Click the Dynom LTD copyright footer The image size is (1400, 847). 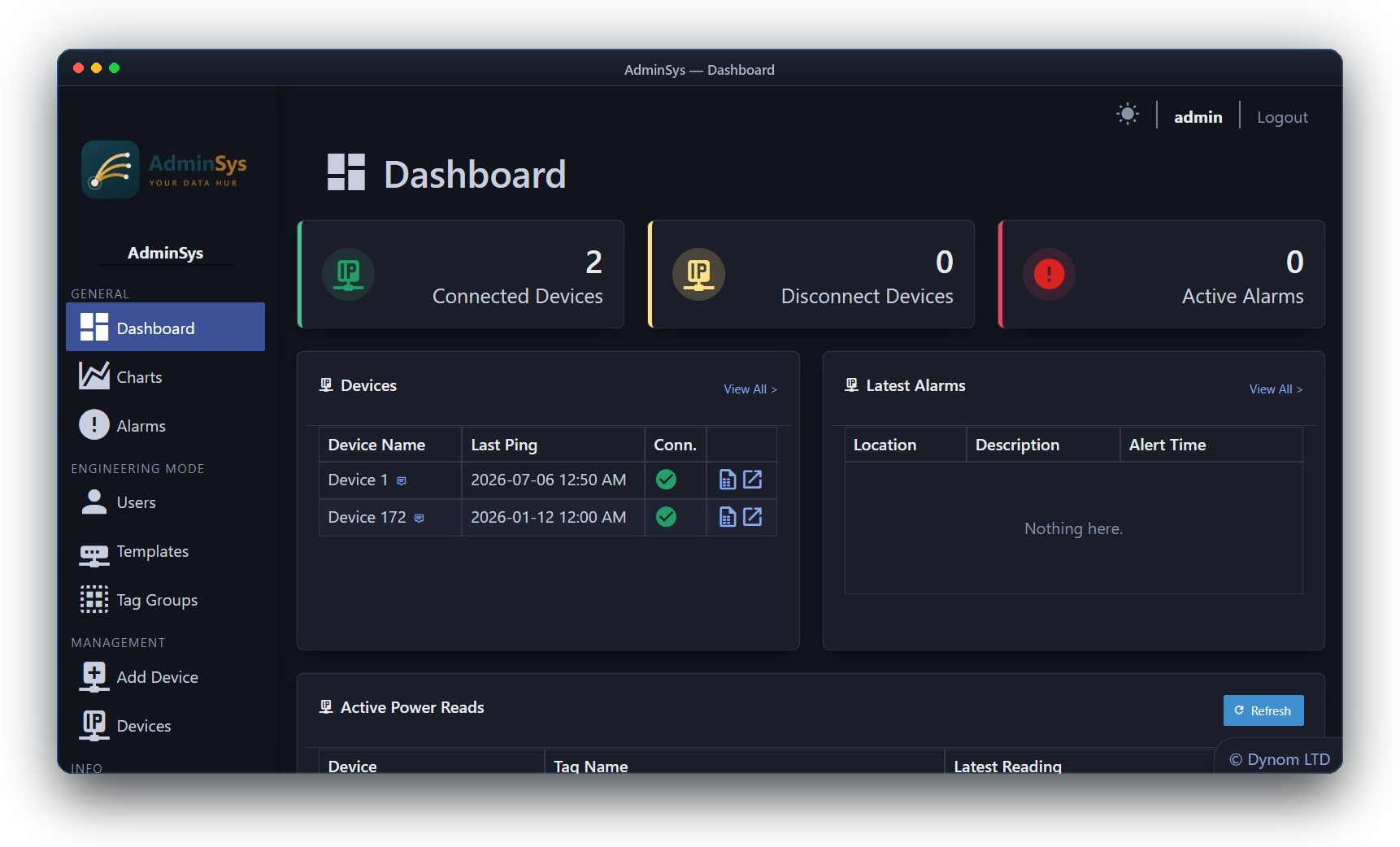click(1280, 759)
